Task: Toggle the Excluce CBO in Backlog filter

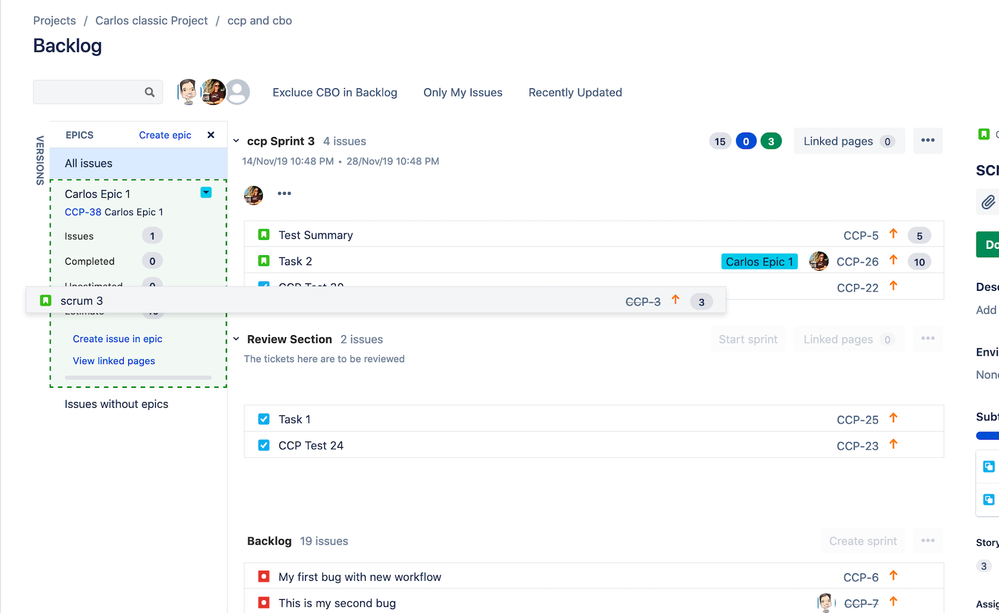Action: pos(334,92)
